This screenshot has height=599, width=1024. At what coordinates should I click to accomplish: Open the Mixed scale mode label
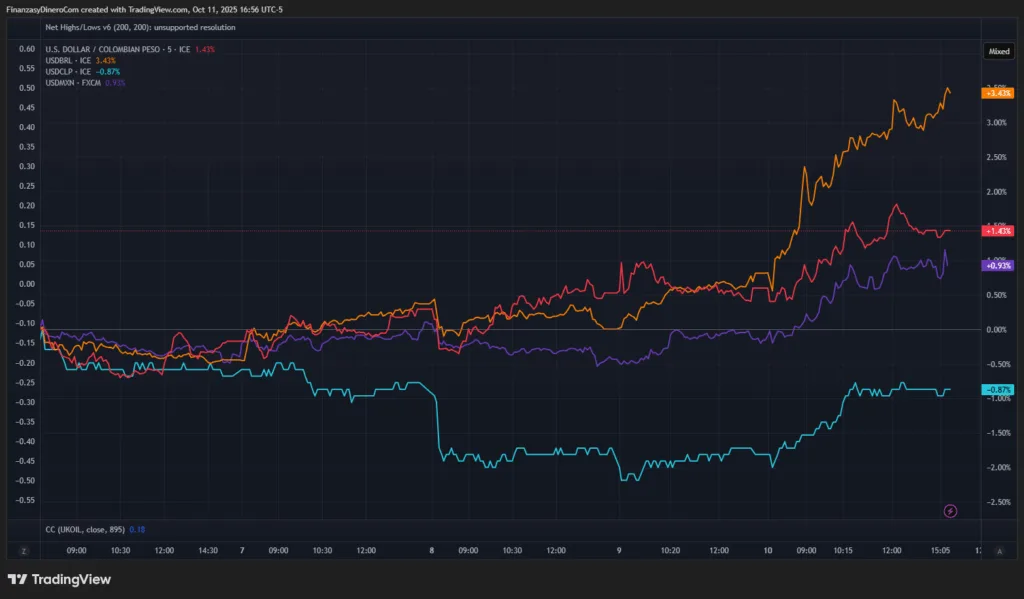point(998,50)
